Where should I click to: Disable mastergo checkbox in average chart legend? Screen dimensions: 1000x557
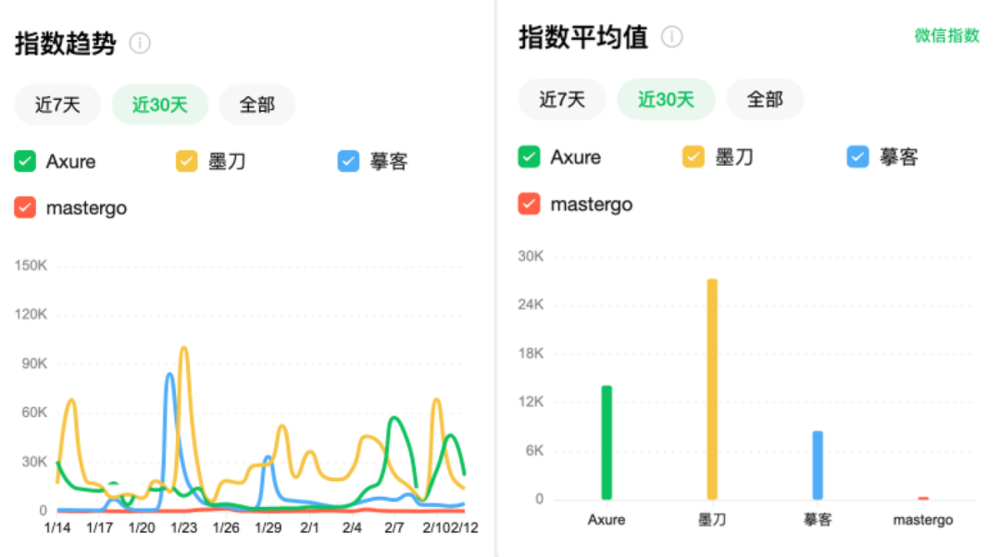point(529,204)
